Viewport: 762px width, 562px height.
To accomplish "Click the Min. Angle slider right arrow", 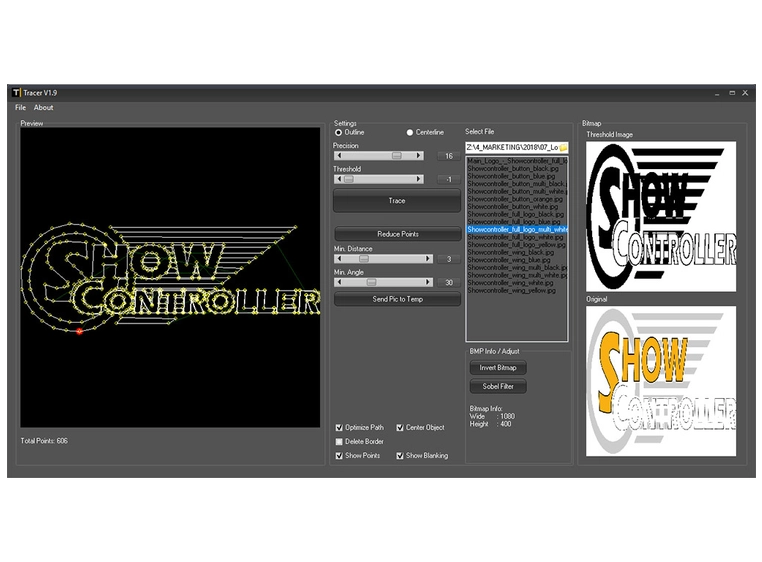I will click(428, 282).
